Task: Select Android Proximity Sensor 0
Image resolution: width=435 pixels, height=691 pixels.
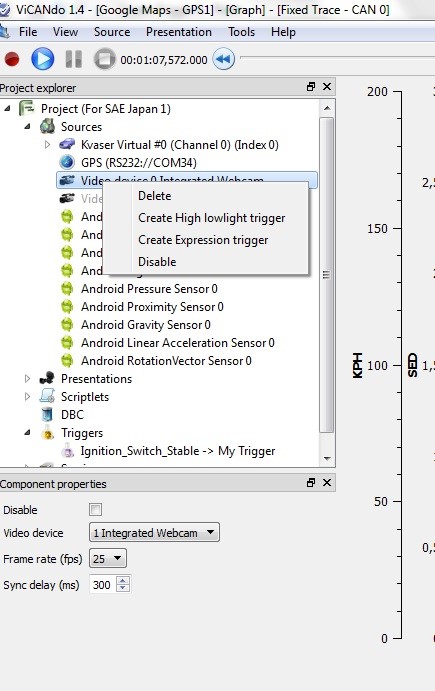Action: click(x=152, y=307)
